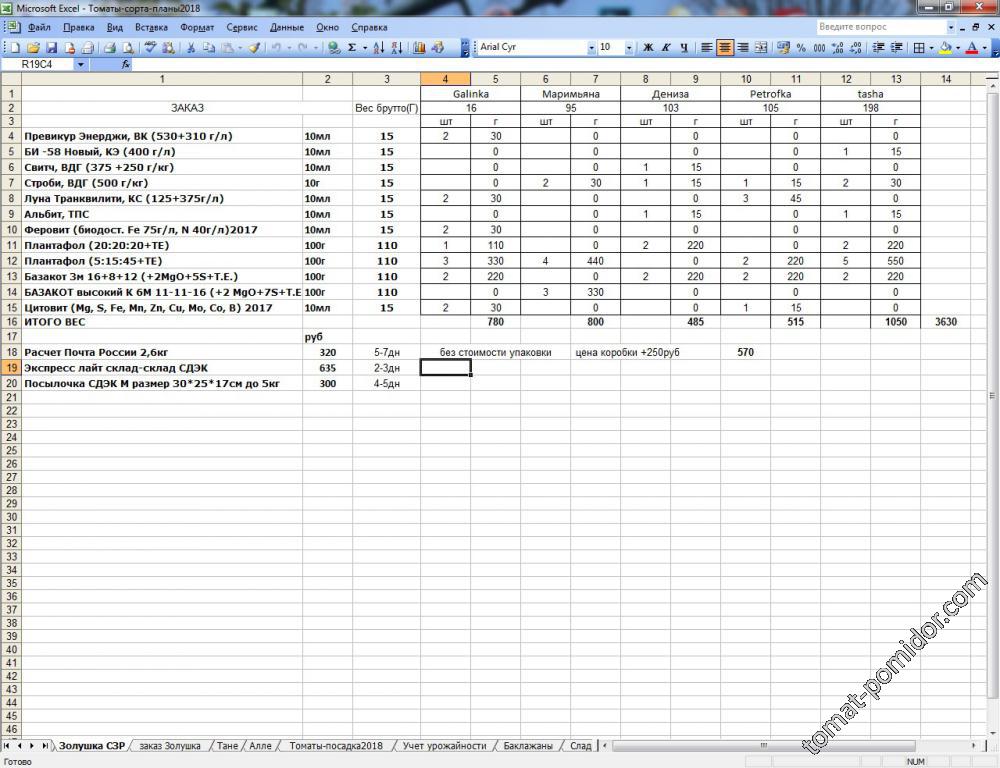Open the Fill Color yellow swatch

tap(945, 47)
